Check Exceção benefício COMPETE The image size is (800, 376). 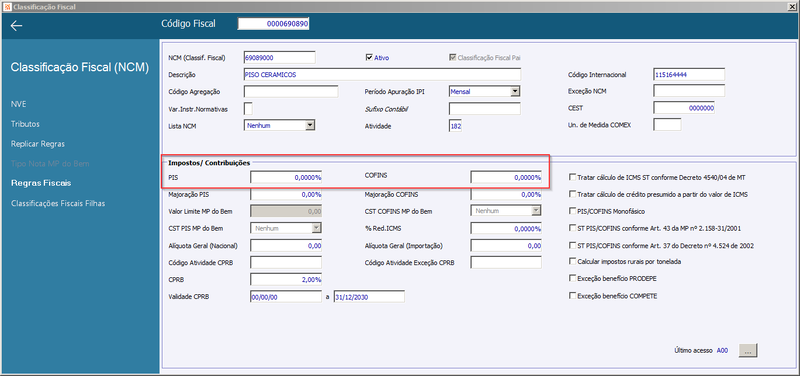pos(572,295)
